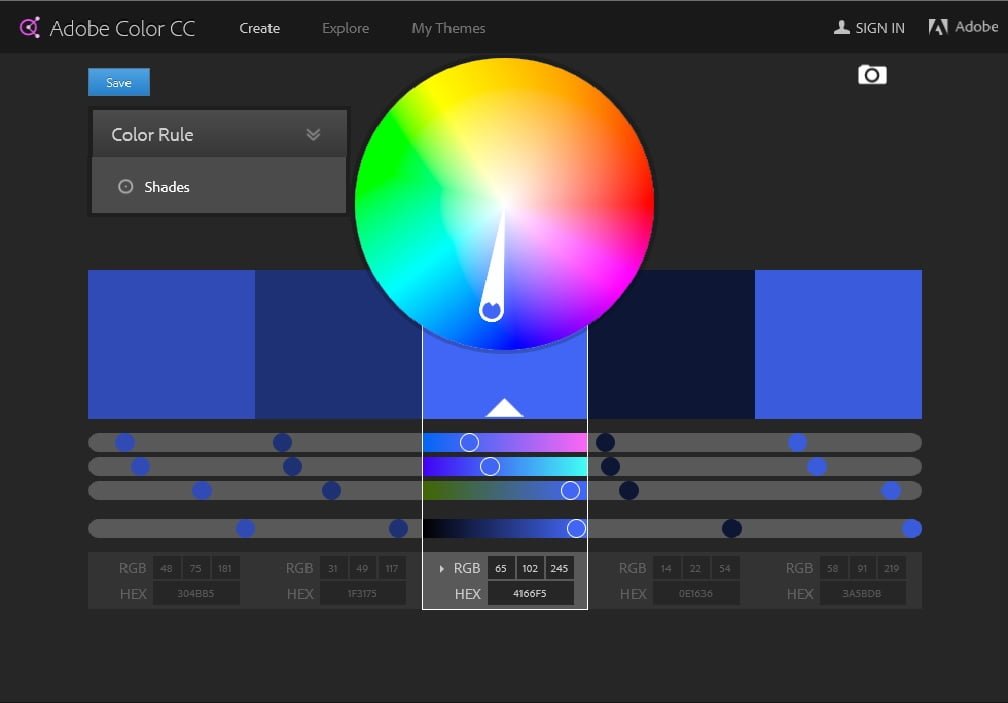The height and width of the screenshot is (703, 1008).
Task: Click the red value field showing 65
Action: click(501, 568)
